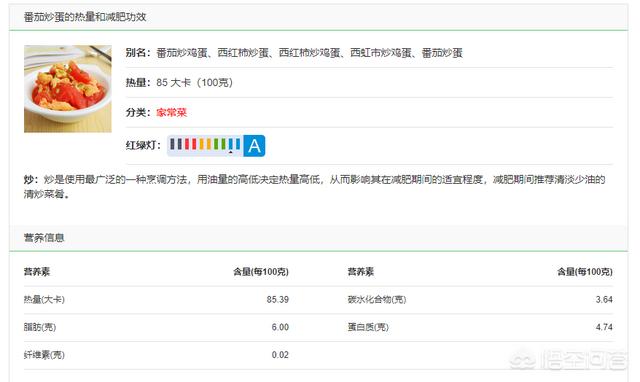The height and width of the screenshot is (382, 640).
Task: Select the 热量(大卡) nutrient row
Action: [156, 300]
